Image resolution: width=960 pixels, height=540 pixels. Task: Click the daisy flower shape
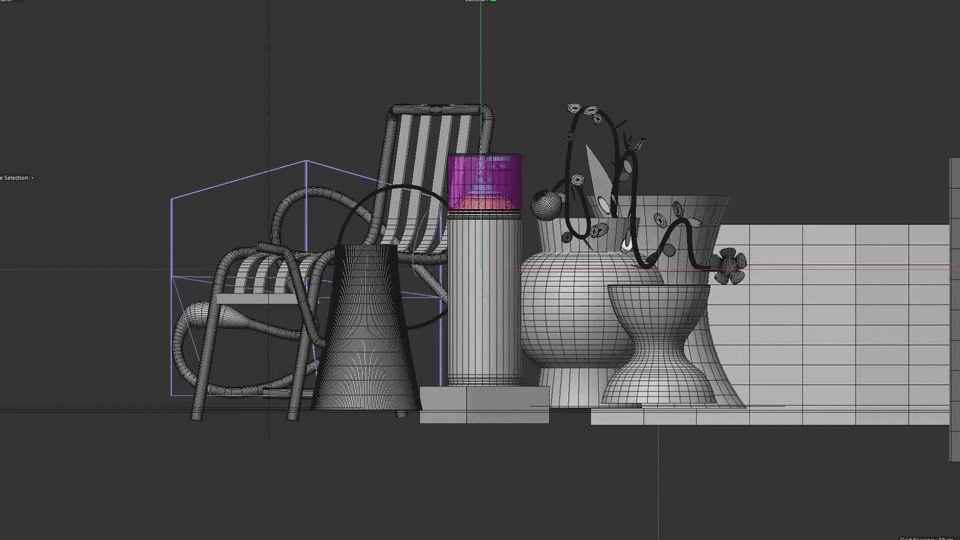click(x=728, y=265)
